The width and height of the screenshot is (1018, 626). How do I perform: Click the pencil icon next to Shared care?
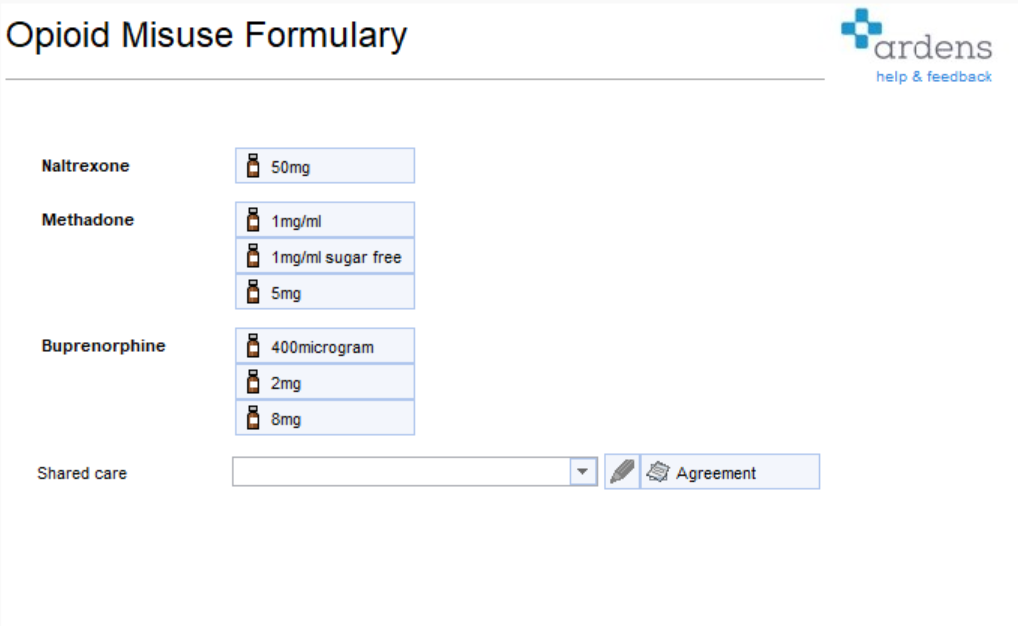click(x=622, y=471)
